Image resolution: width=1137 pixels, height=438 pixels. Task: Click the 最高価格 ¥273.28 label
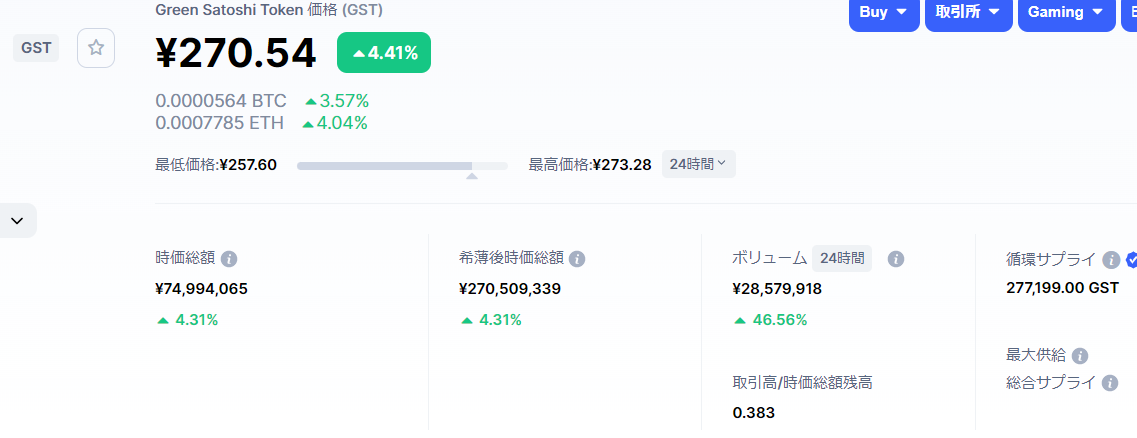(x=590, y=165)
